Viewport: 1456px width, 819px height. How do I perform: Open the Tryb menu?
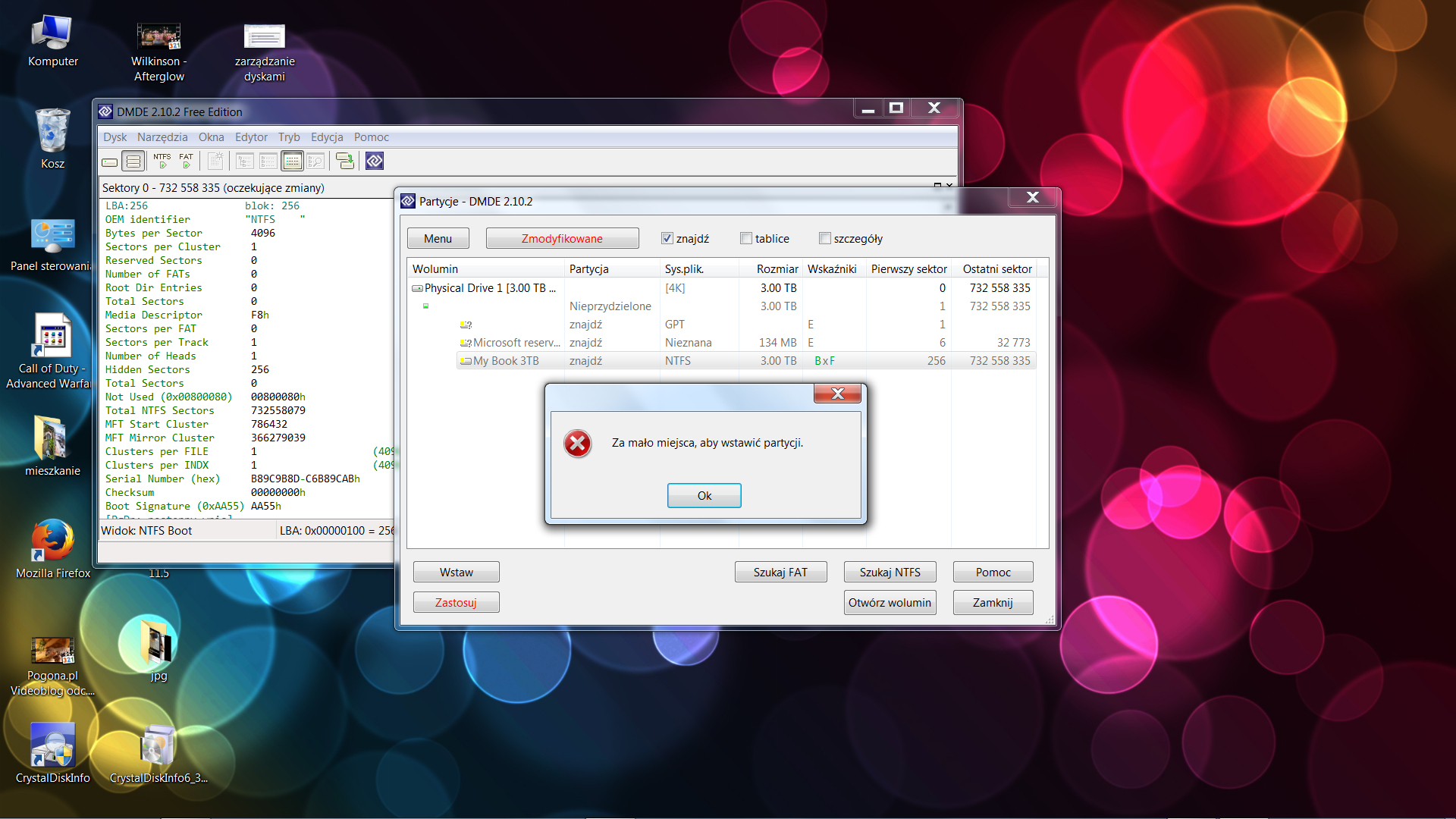289,137
